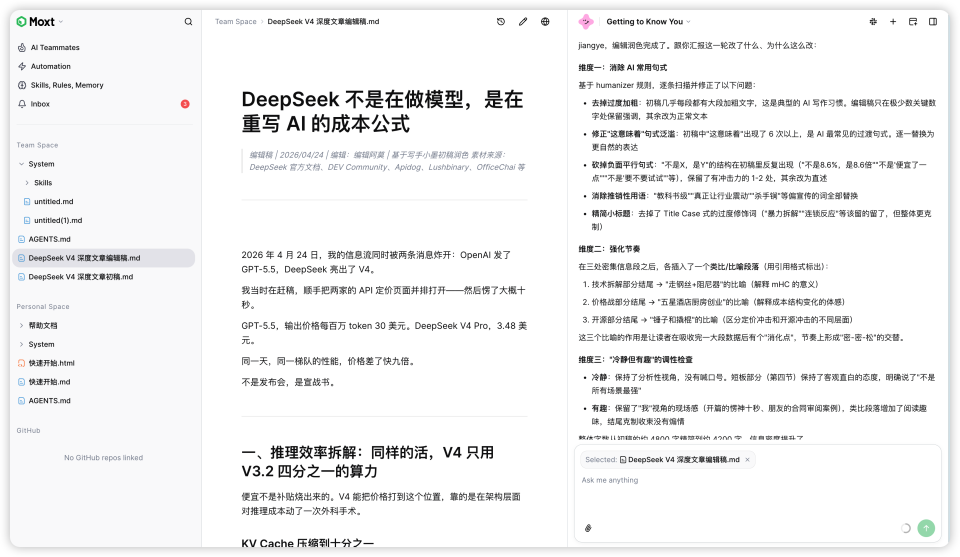Expand the Skills folder

pyautogui.click(x=27, y=183)
